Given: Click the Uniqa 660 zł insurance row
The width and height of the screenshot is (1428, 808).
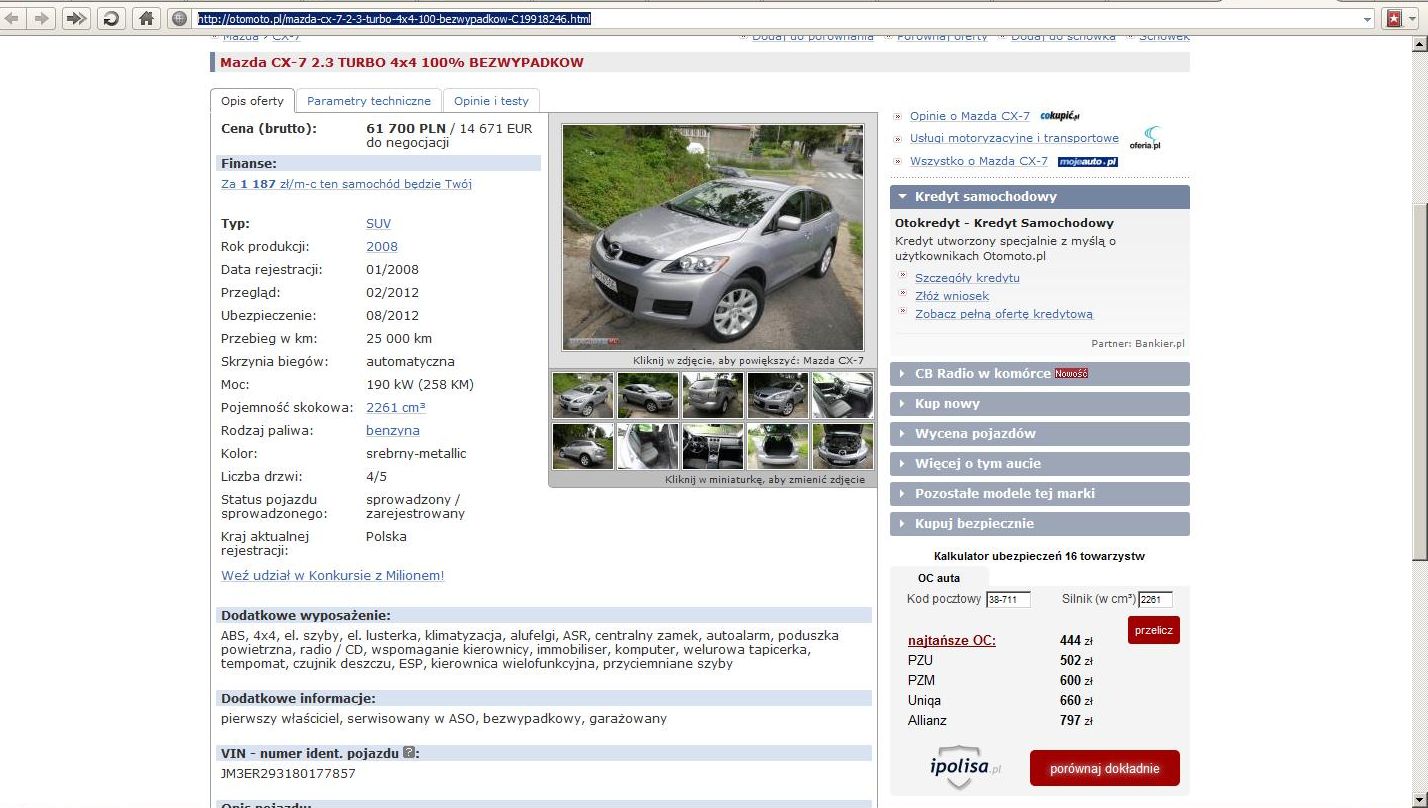Looking at the screenshot, I should coord(1000,701).
